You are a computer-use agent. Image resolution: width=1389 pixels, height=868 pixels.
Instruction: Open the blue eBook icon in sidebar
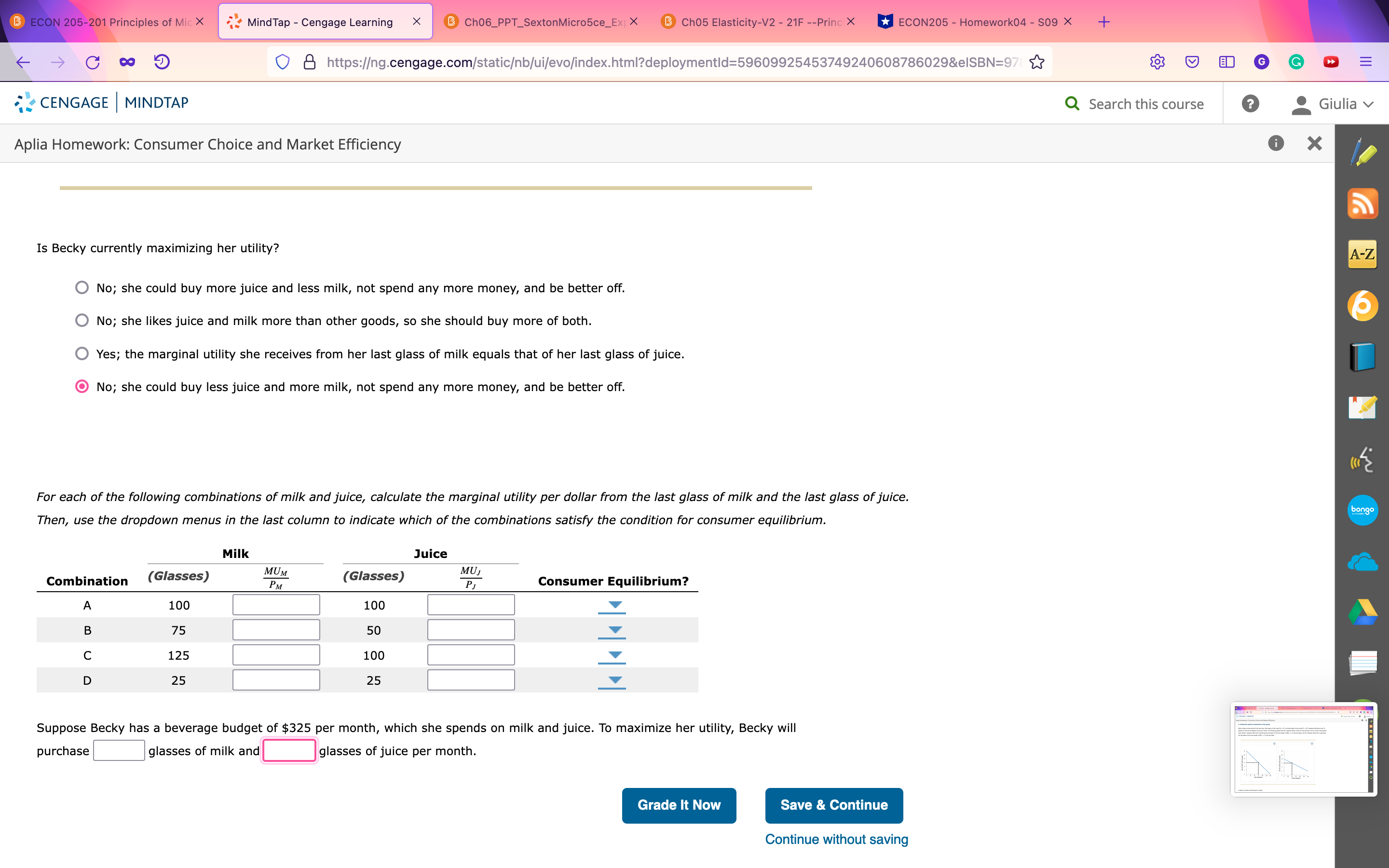(x=1362, y=356)
